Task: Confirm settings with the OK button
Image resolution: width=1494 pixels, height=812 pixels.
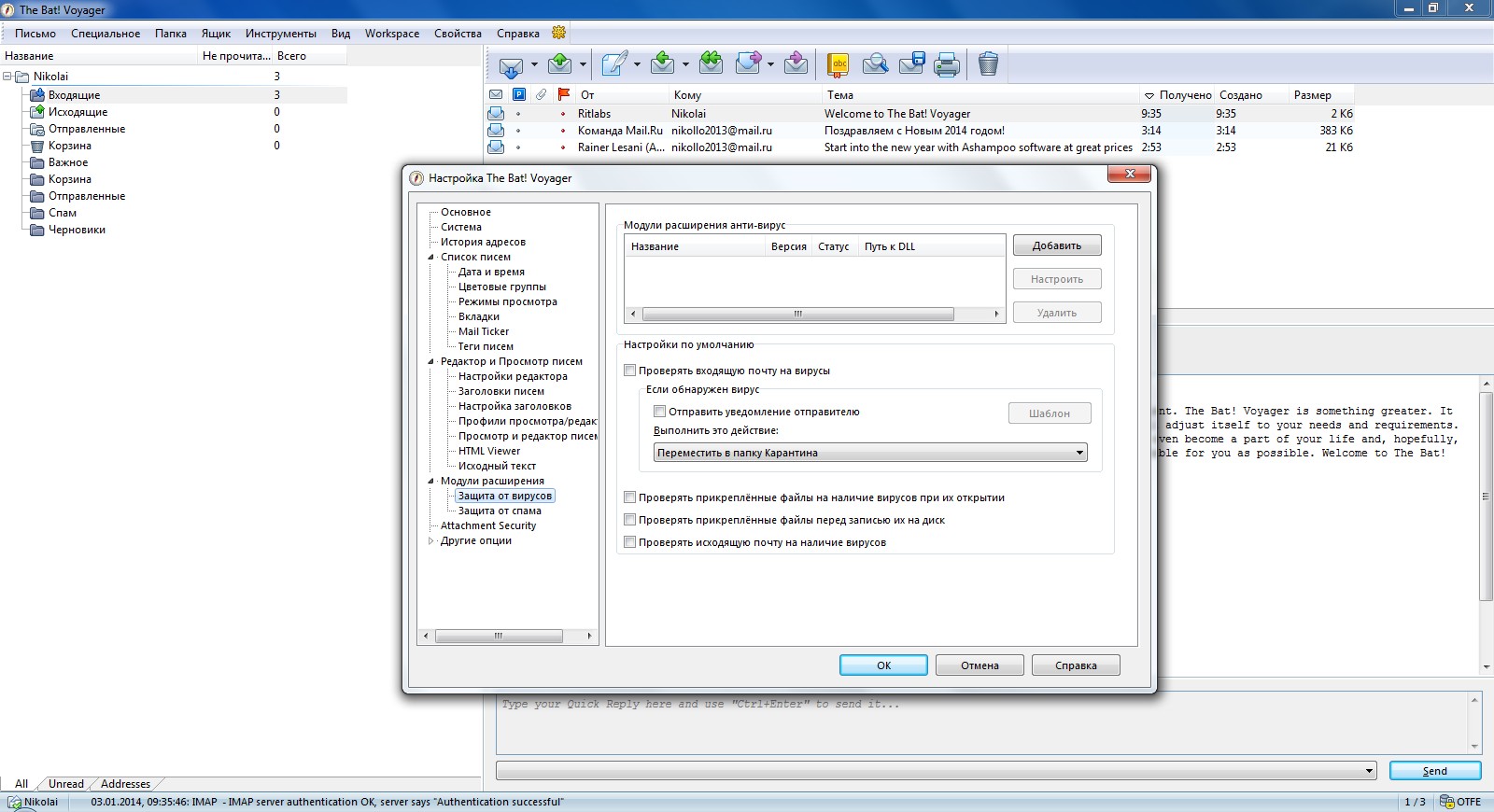Action: pos(883,665)
